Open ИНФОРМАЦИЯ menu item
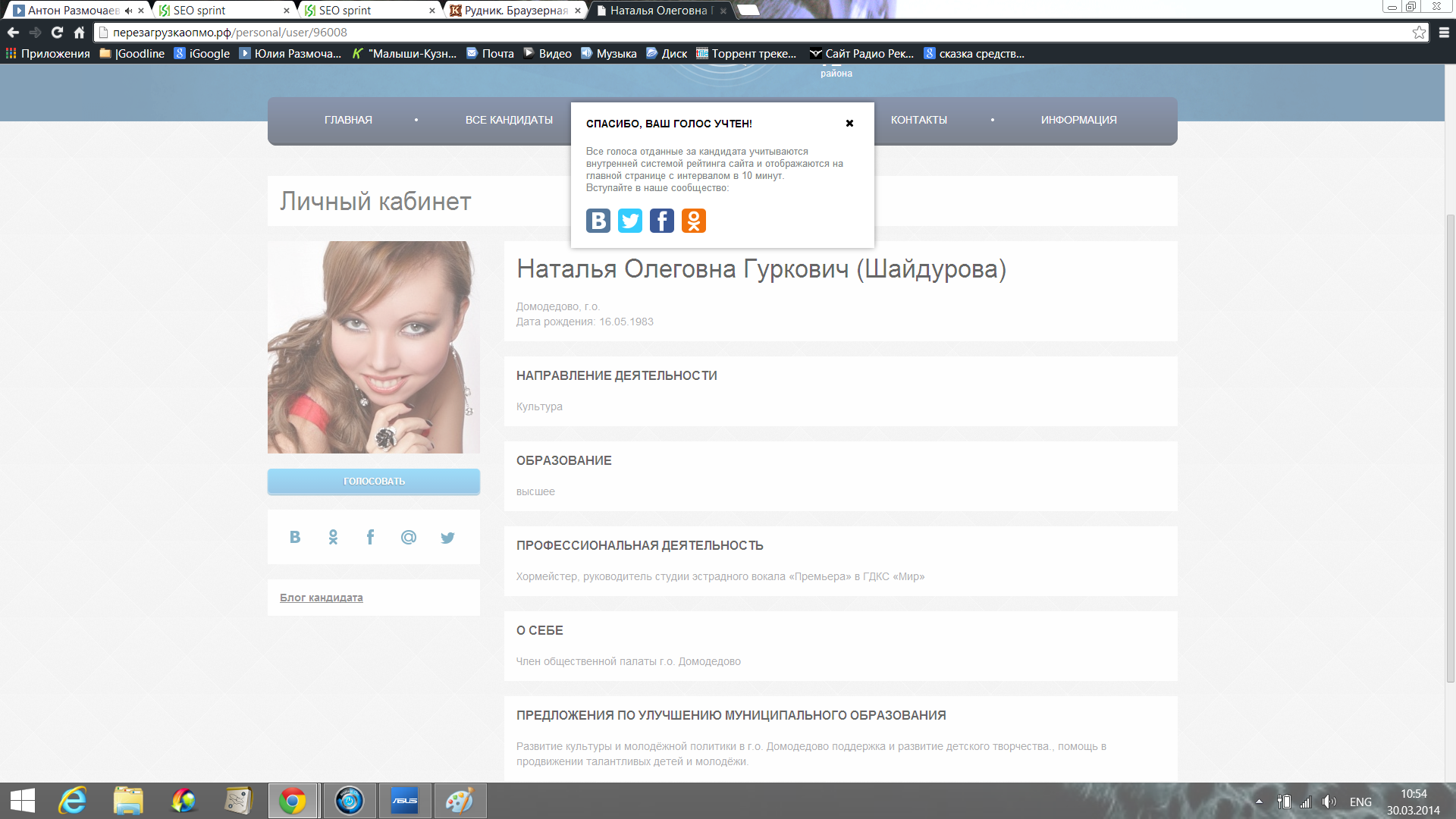Image resolution: width=1456 pixels, height=819 pixels. (1078, 120)
